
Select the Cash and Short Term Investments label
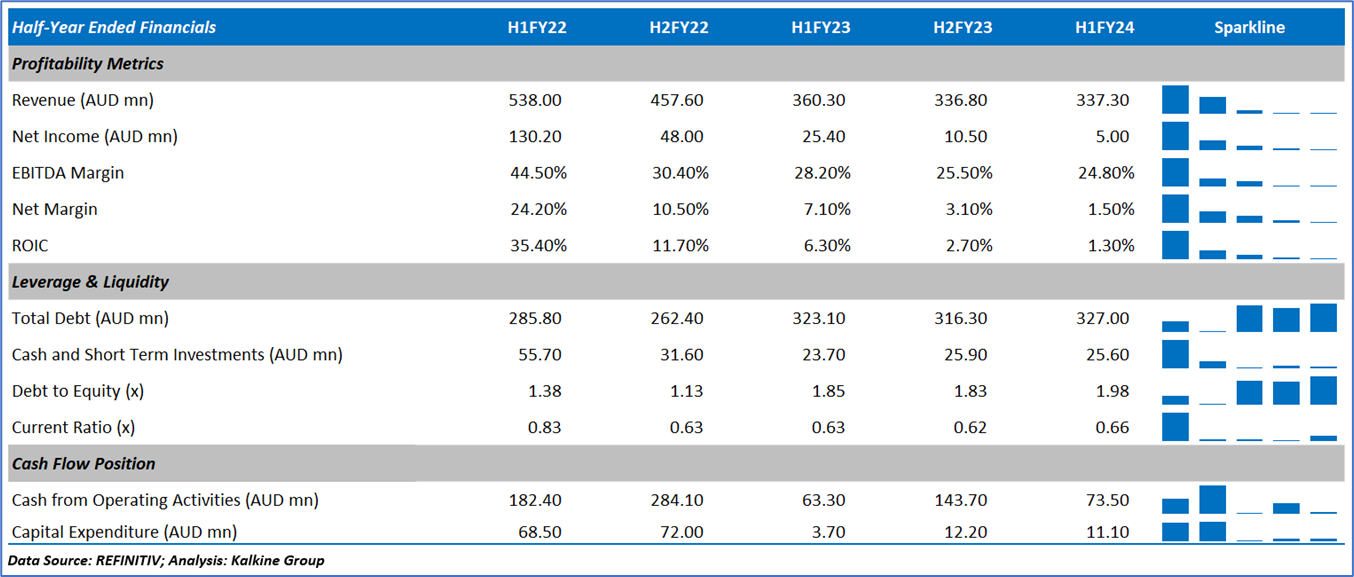coord(177,355)
